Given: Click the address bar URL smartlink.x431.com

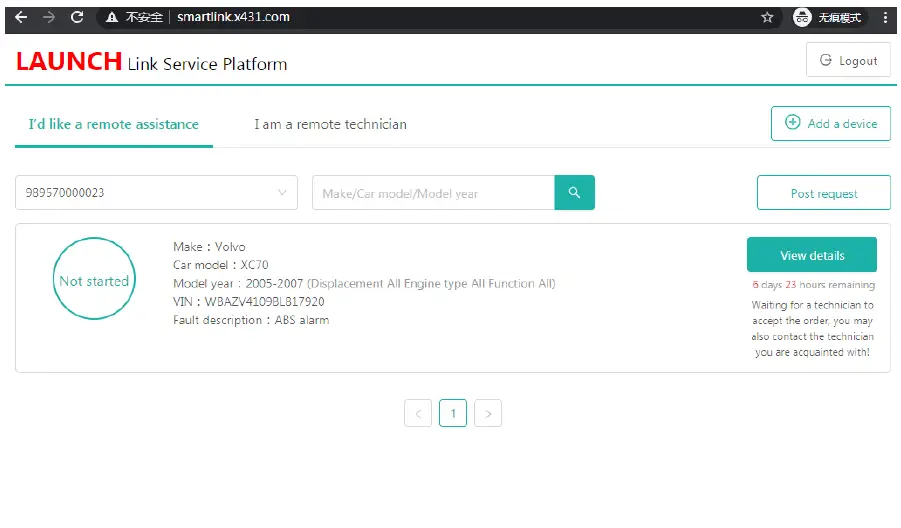Looking at the screenshot, I should 233,17.
